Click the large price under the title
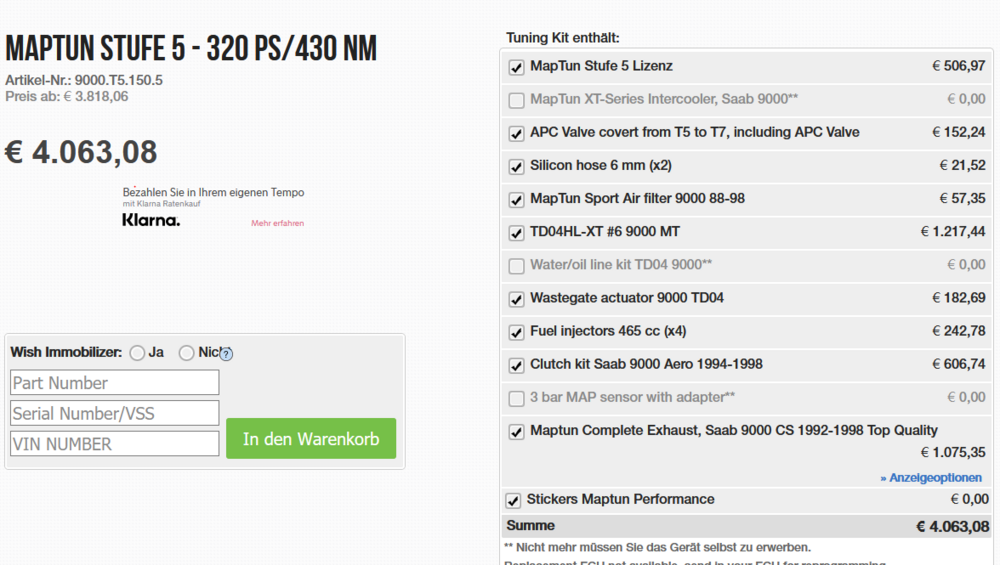The width and height of the screenshot is (1000, 565). pos(81,152)
